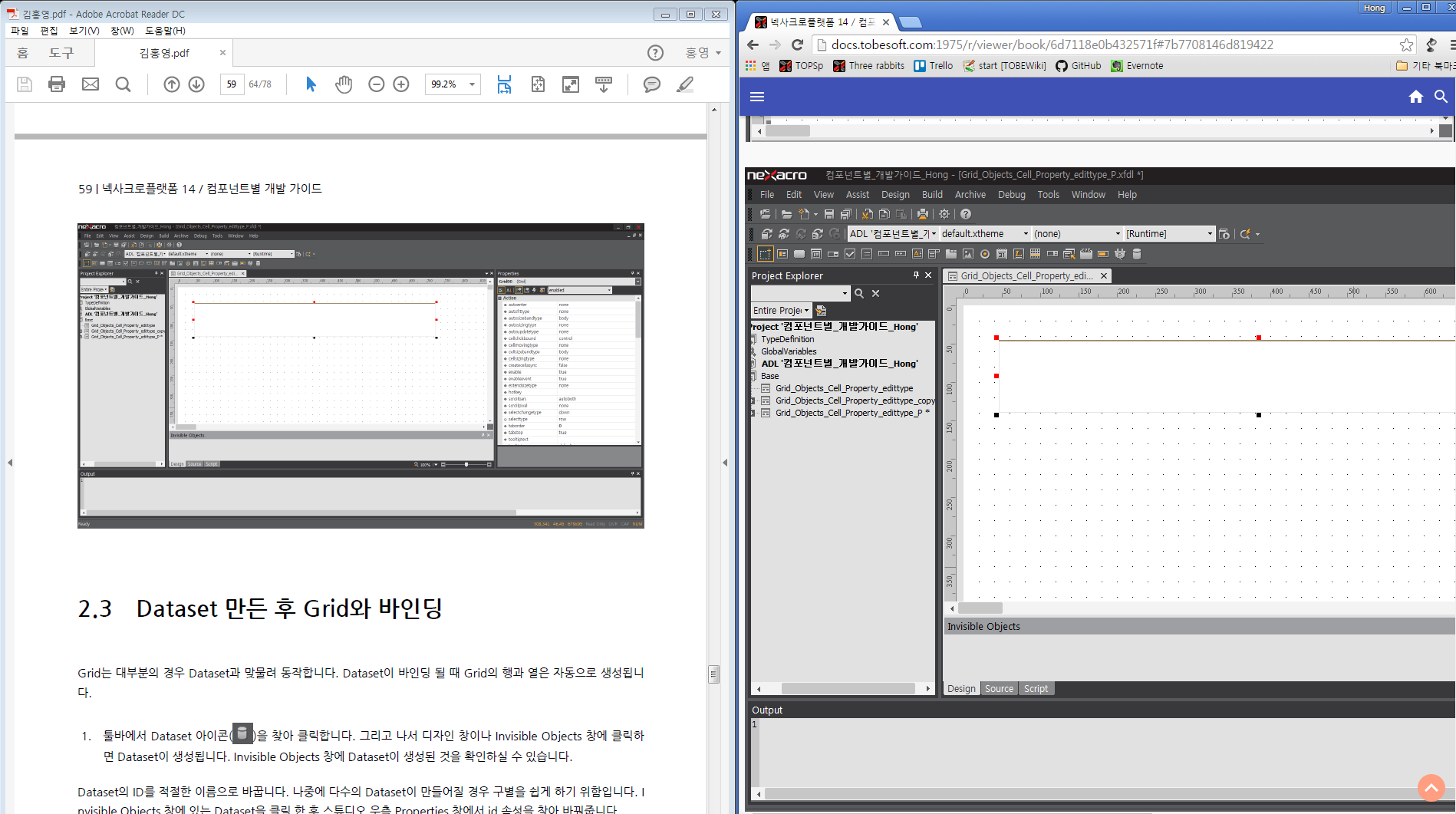The width and height of the screenshot is (1456, 814).
Task: Select the Calendar component icon
Action: tap(1002, 254)
